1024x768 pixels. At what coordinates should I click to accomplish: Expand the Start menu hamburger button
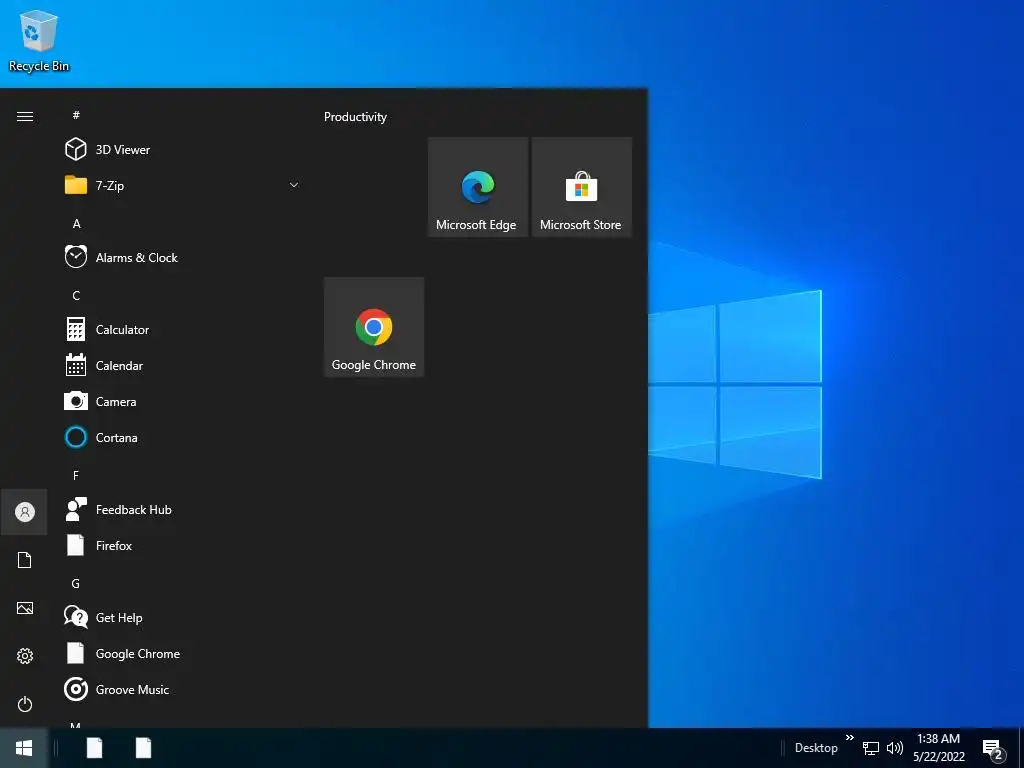pyautogui.click(x=25, y=116)
